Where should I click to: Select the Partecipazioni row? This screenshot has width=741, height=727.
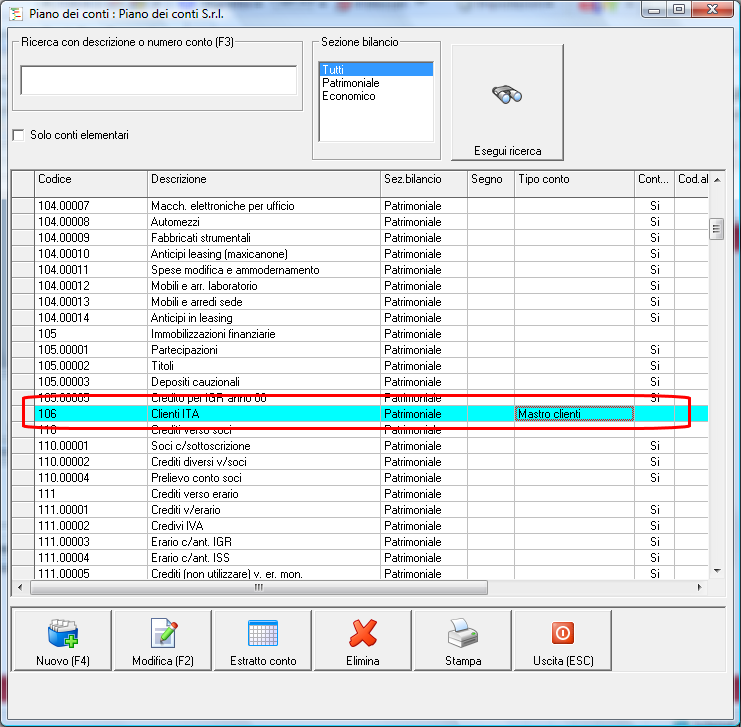click(x=360, y=350)
